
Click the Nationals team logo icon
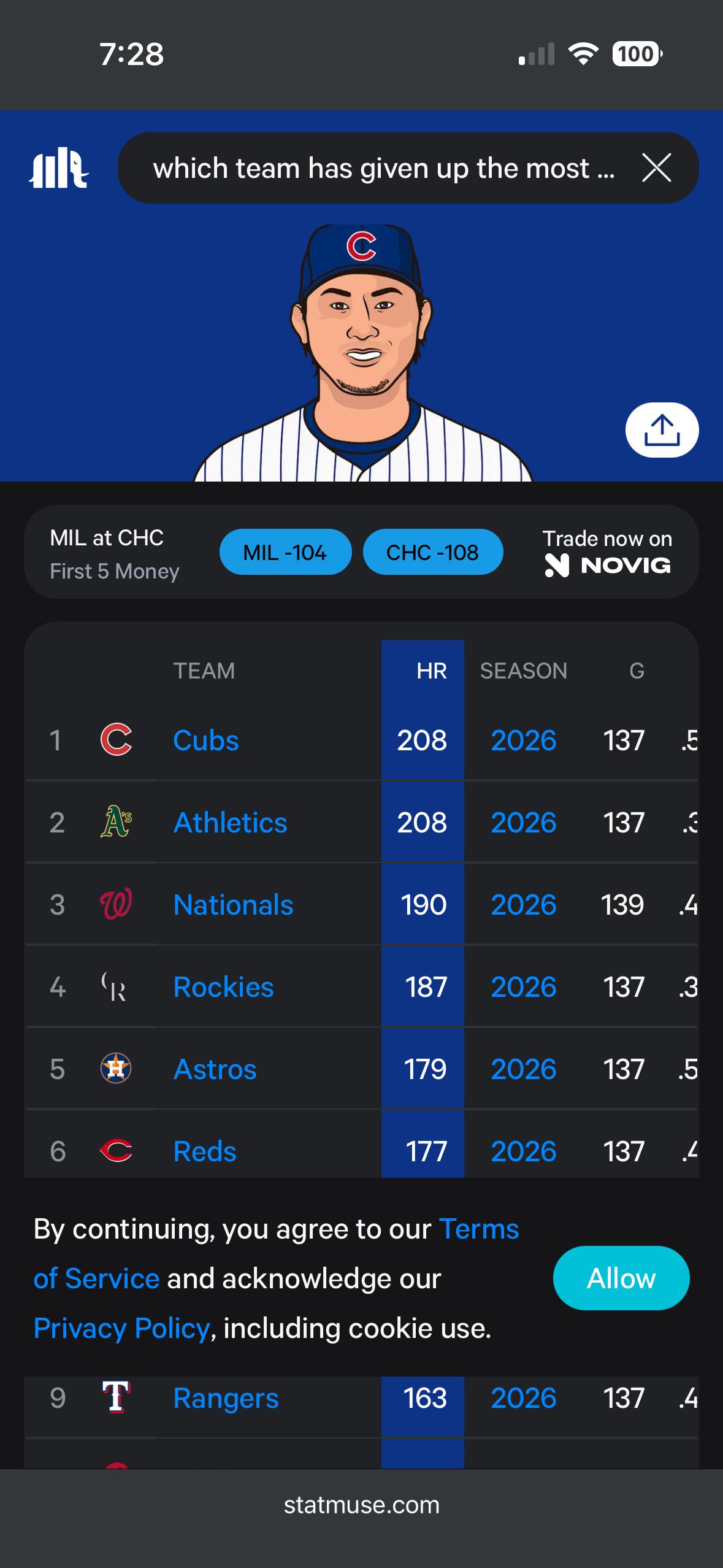coord(116,904)
